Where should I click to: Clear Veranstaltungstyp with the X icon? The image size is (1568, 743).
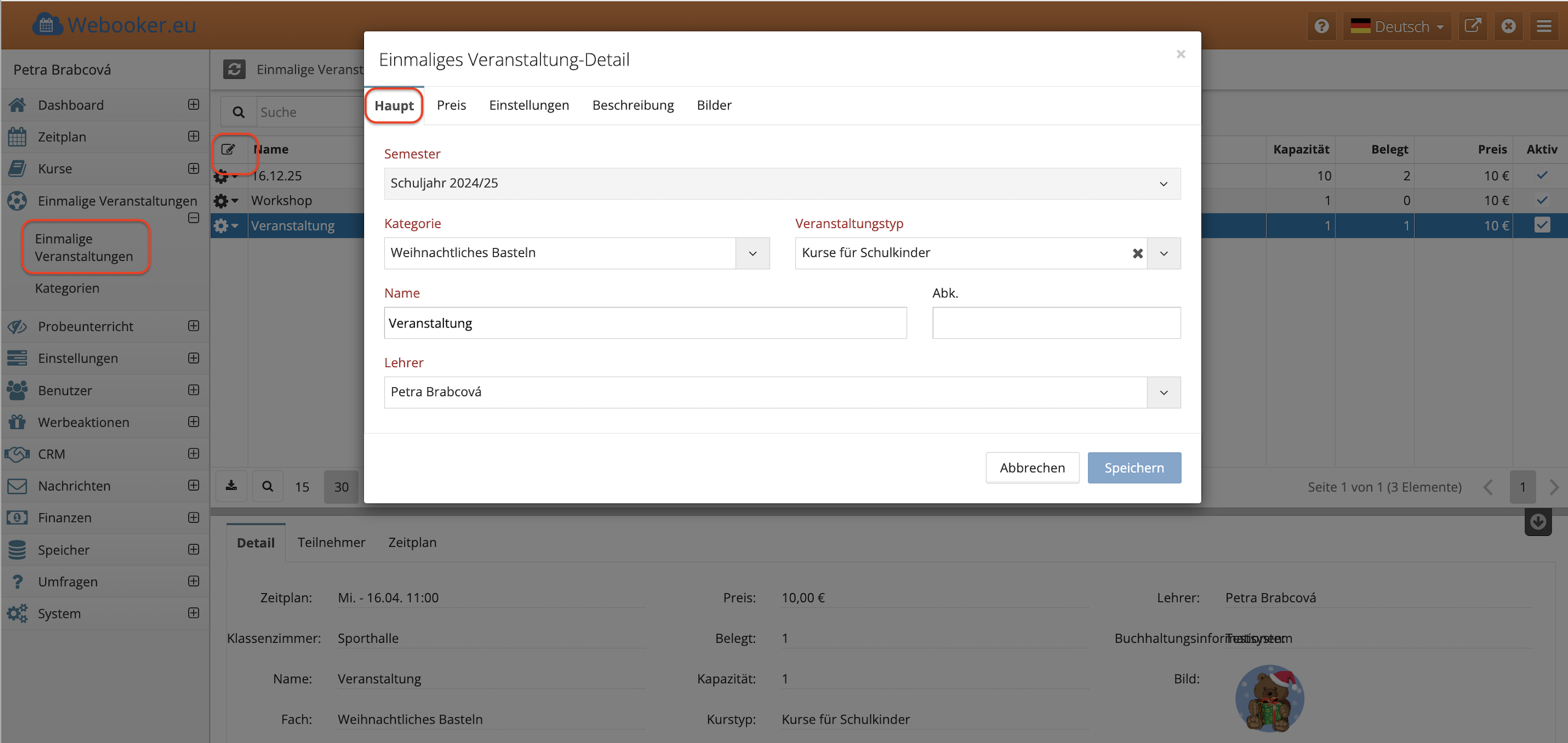pos(1137,253)
